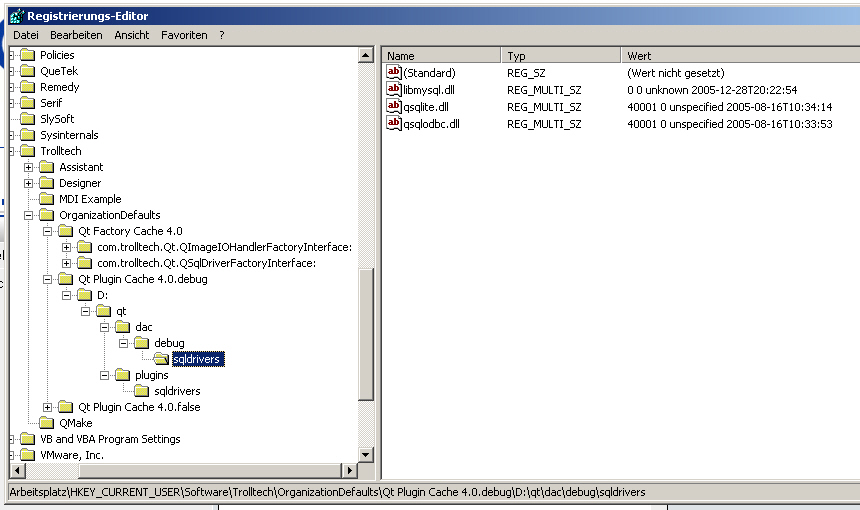Click the SlySoft folder icon
This screenshot has width=860, height=510.
pos(27,118)
